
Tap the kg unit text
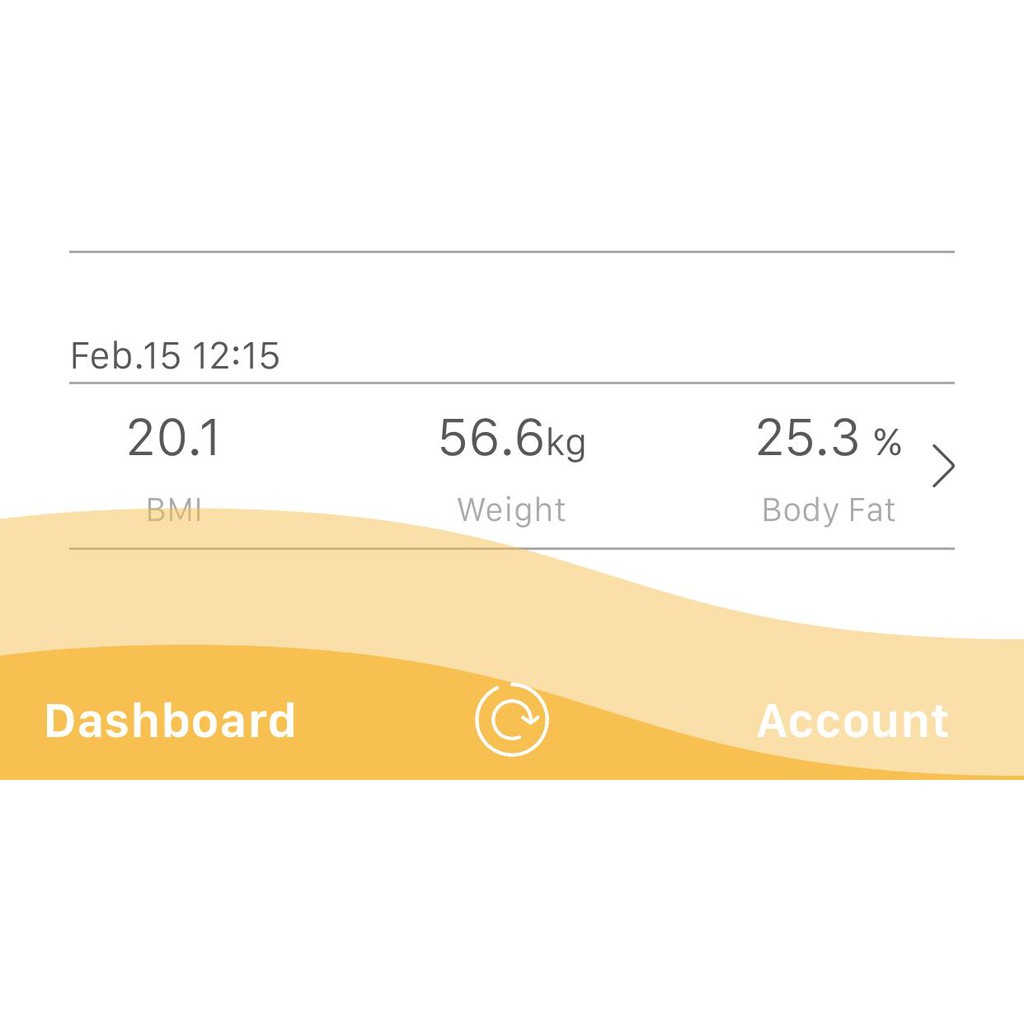(x=566, y=442)
